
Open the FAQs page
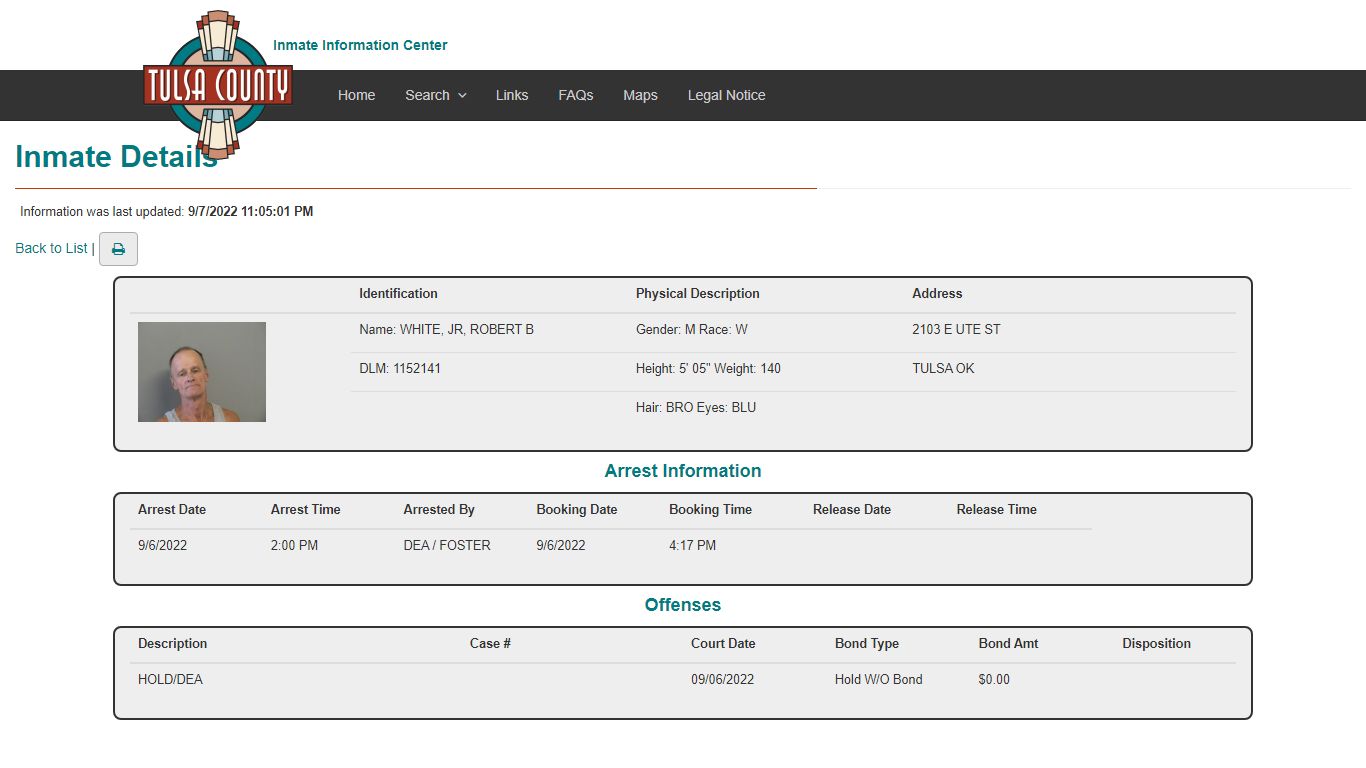(576, 95)
